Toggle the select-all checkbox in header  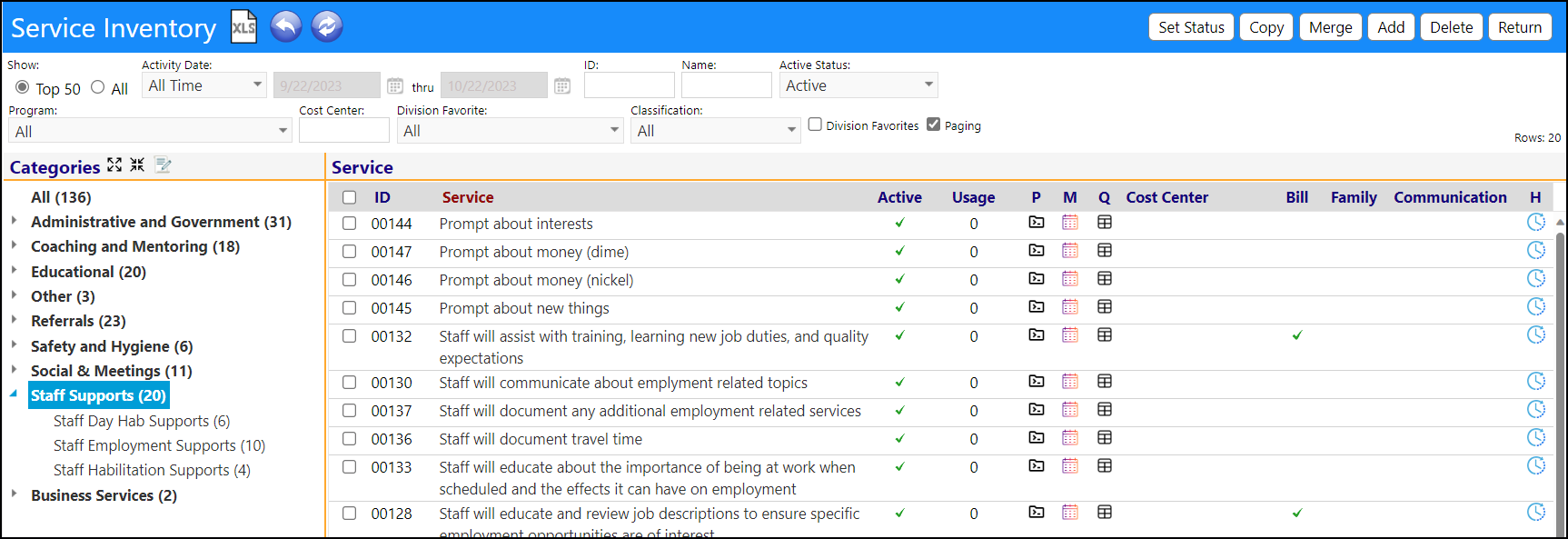pos(349,197)
